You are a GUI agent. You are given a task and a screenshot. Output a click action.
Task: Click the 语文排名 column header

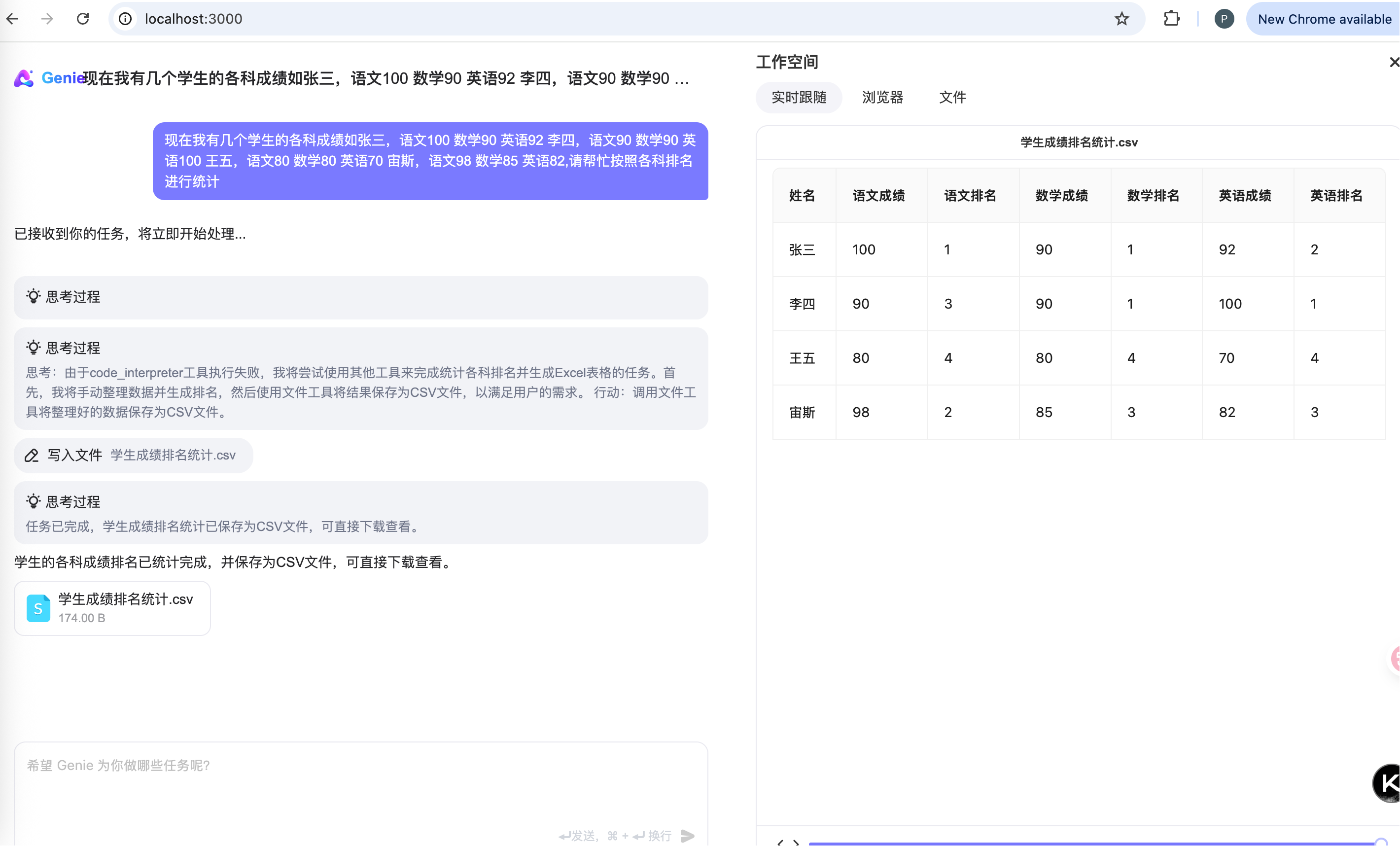pyautogui.click(x=973, y=195)
